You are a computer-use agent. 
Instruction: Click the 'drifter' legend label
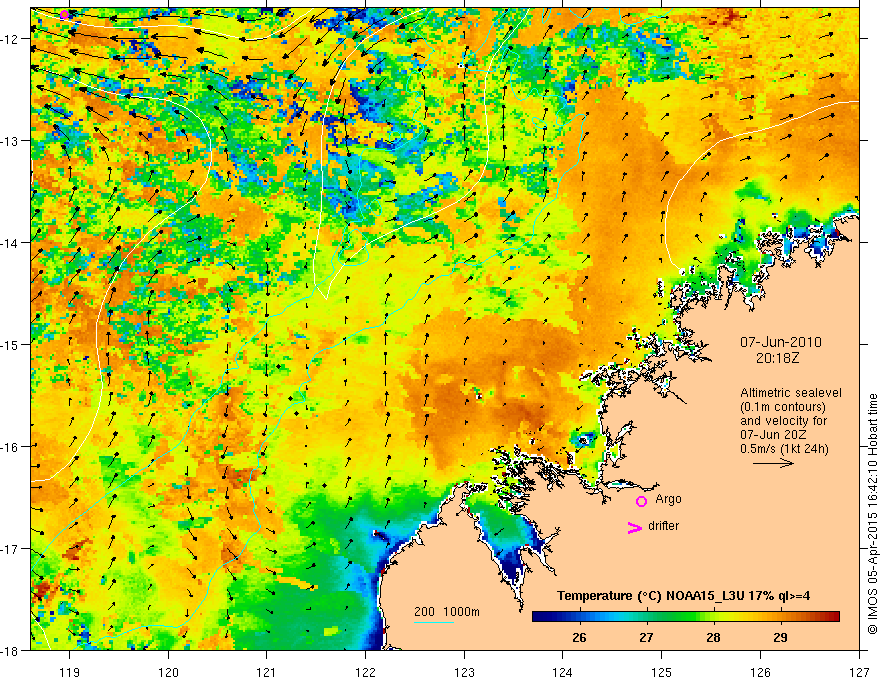point(663,526)
